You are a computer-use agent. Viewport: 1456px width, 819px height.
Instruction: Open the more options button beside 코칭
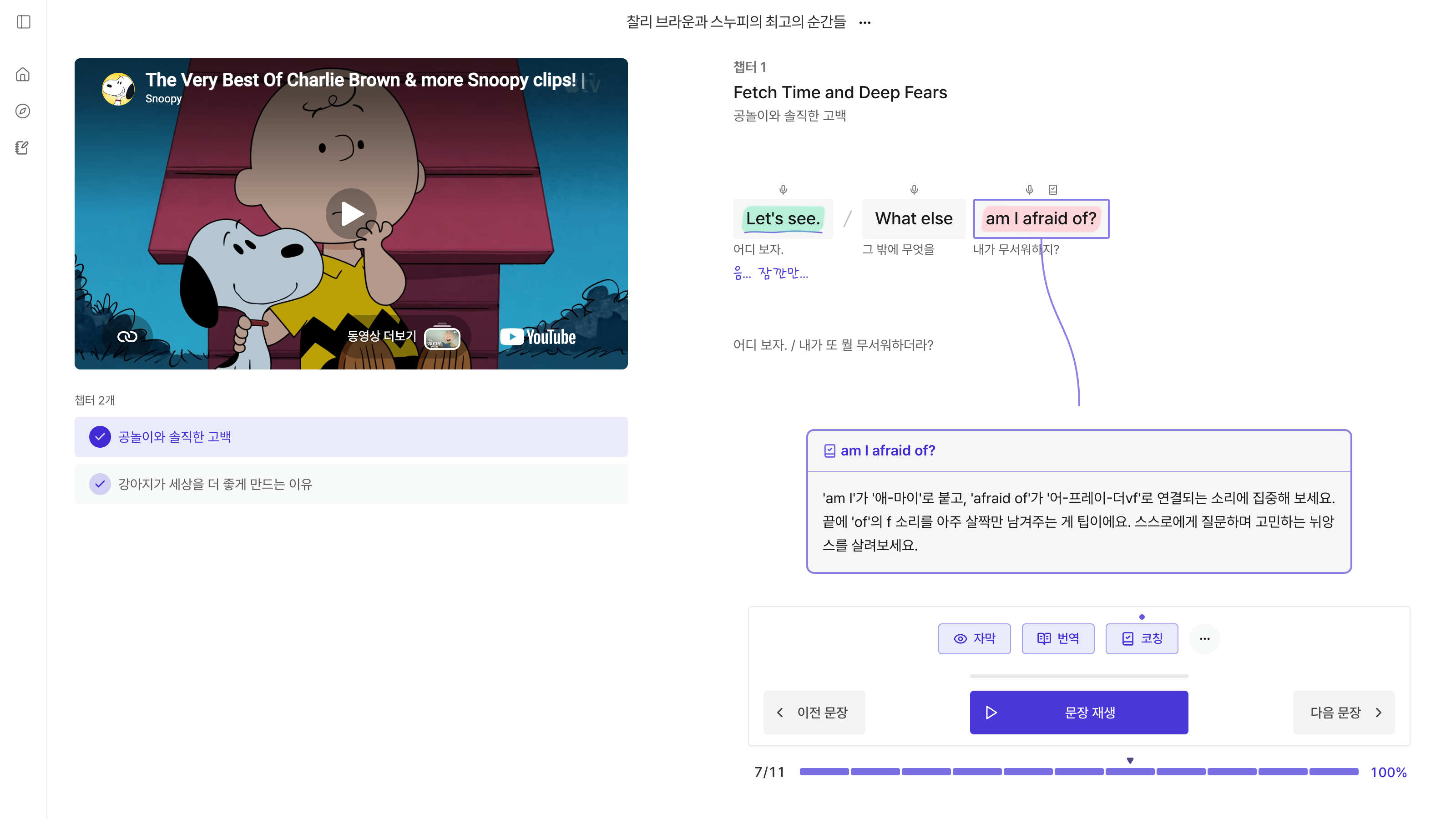click(1204, 639)
